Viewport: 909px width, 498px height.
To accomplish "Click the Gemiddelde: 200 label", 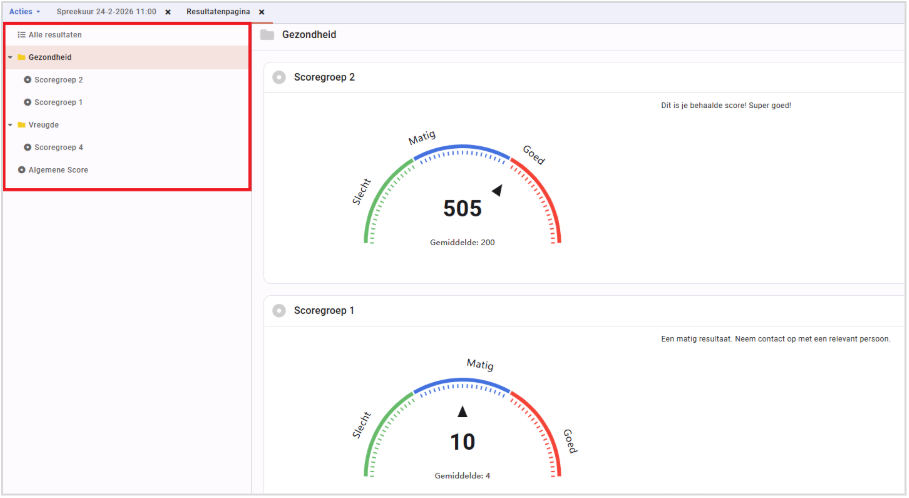I will click(462, 242).
